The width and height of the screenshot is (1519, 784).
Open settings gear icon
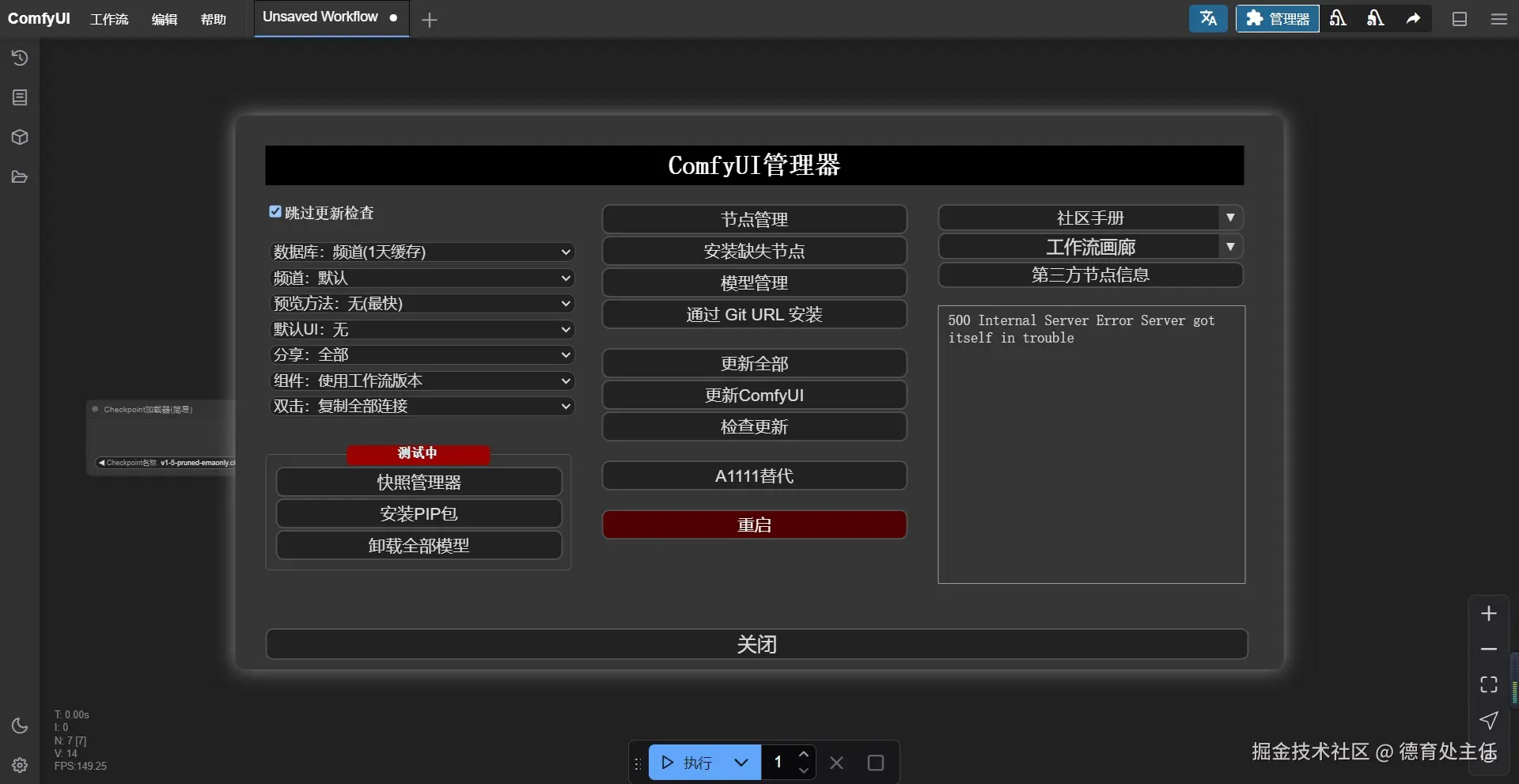pos(20,765)
